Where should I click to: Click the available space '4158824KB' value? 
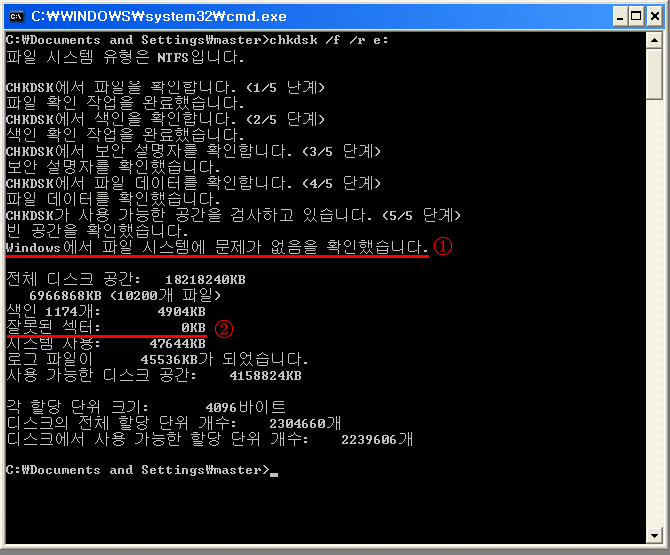[265, 376]
